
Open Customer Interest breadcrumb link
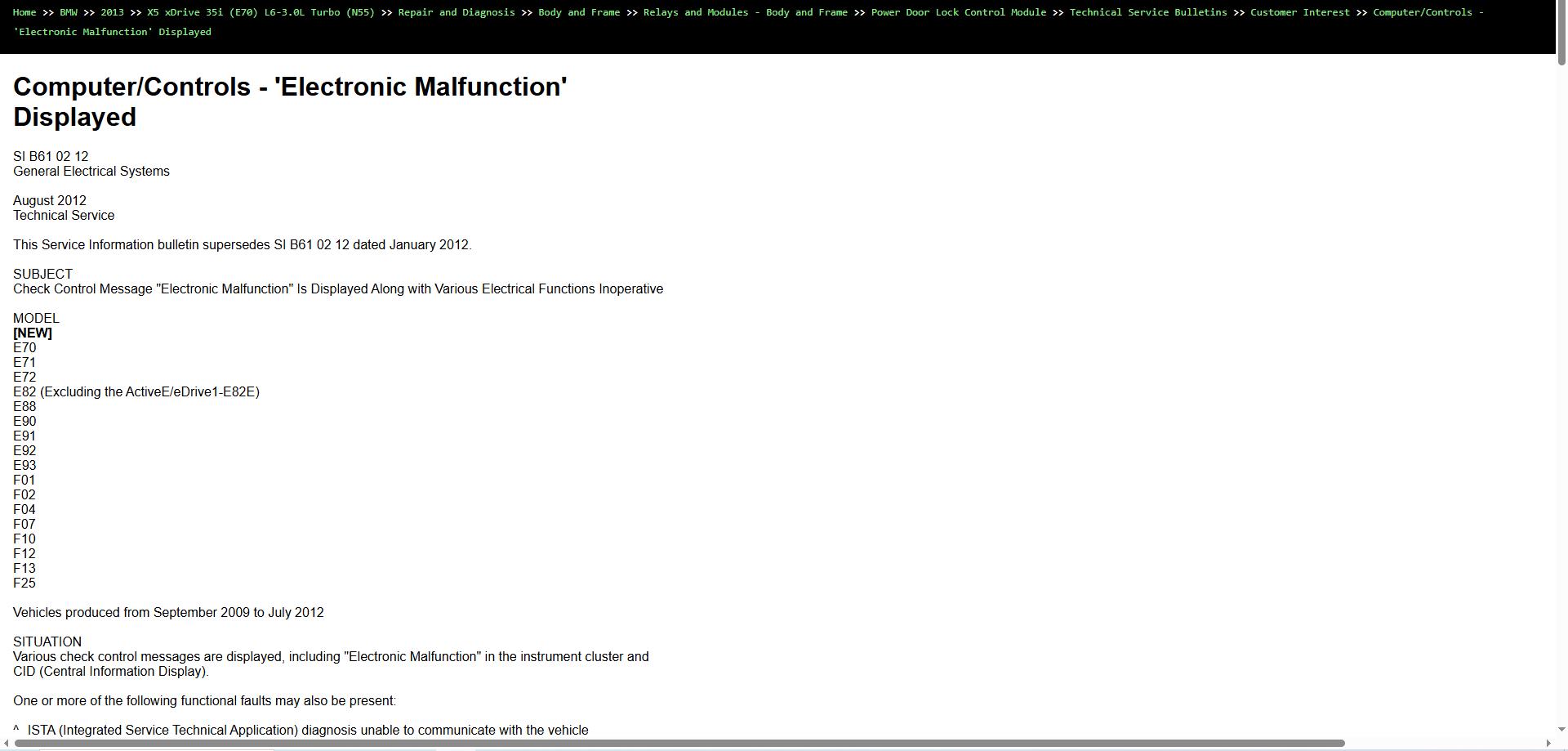coord(1300,12)
